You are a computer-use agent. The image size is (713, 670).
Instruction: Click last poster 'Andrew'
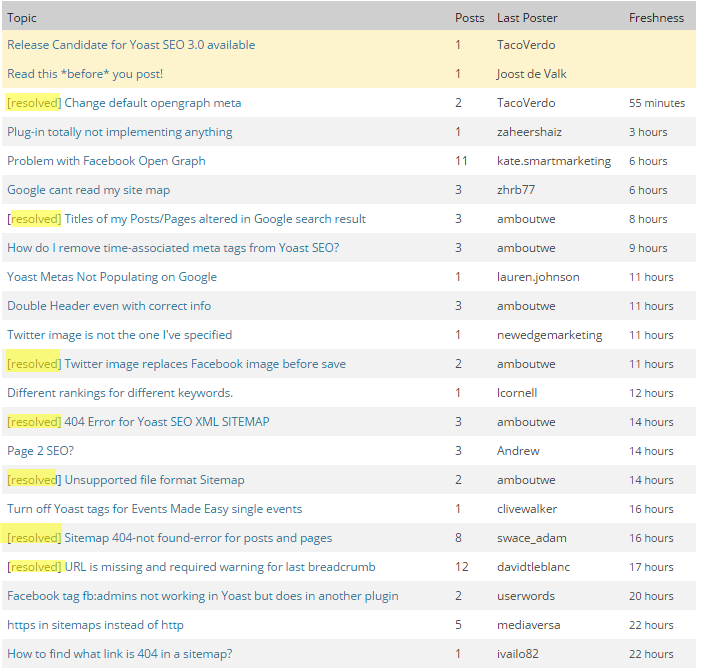coord(518,451)
